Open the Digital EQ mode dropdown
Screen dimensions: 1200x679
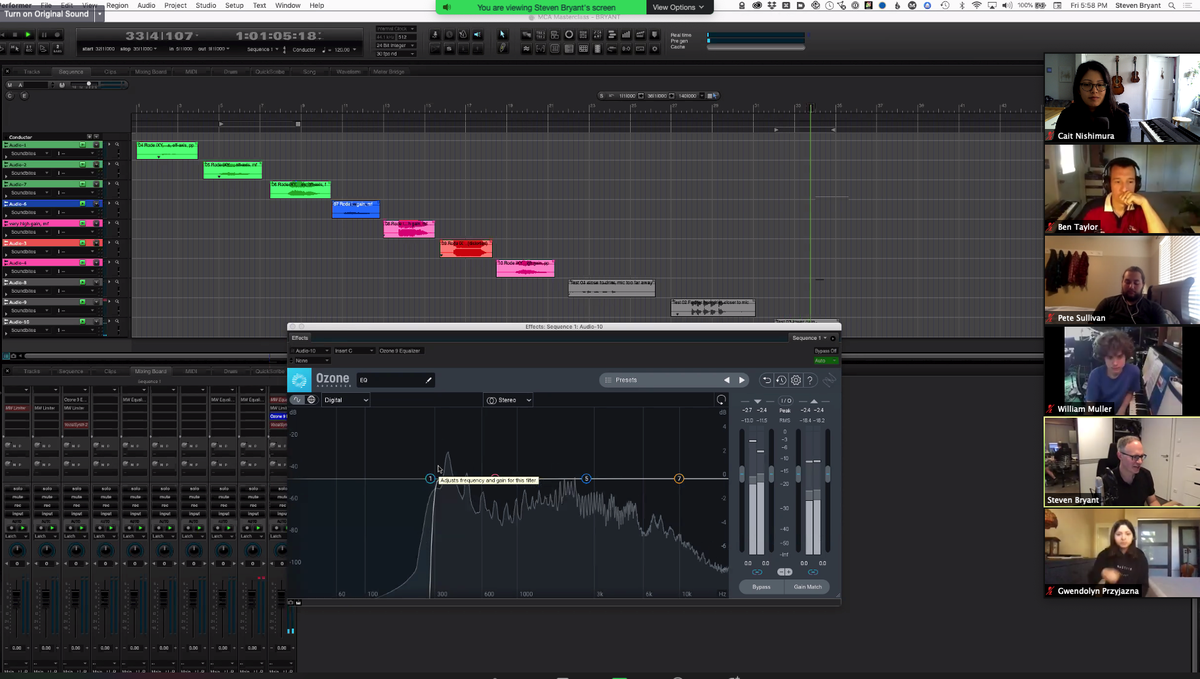click(345, 400)
